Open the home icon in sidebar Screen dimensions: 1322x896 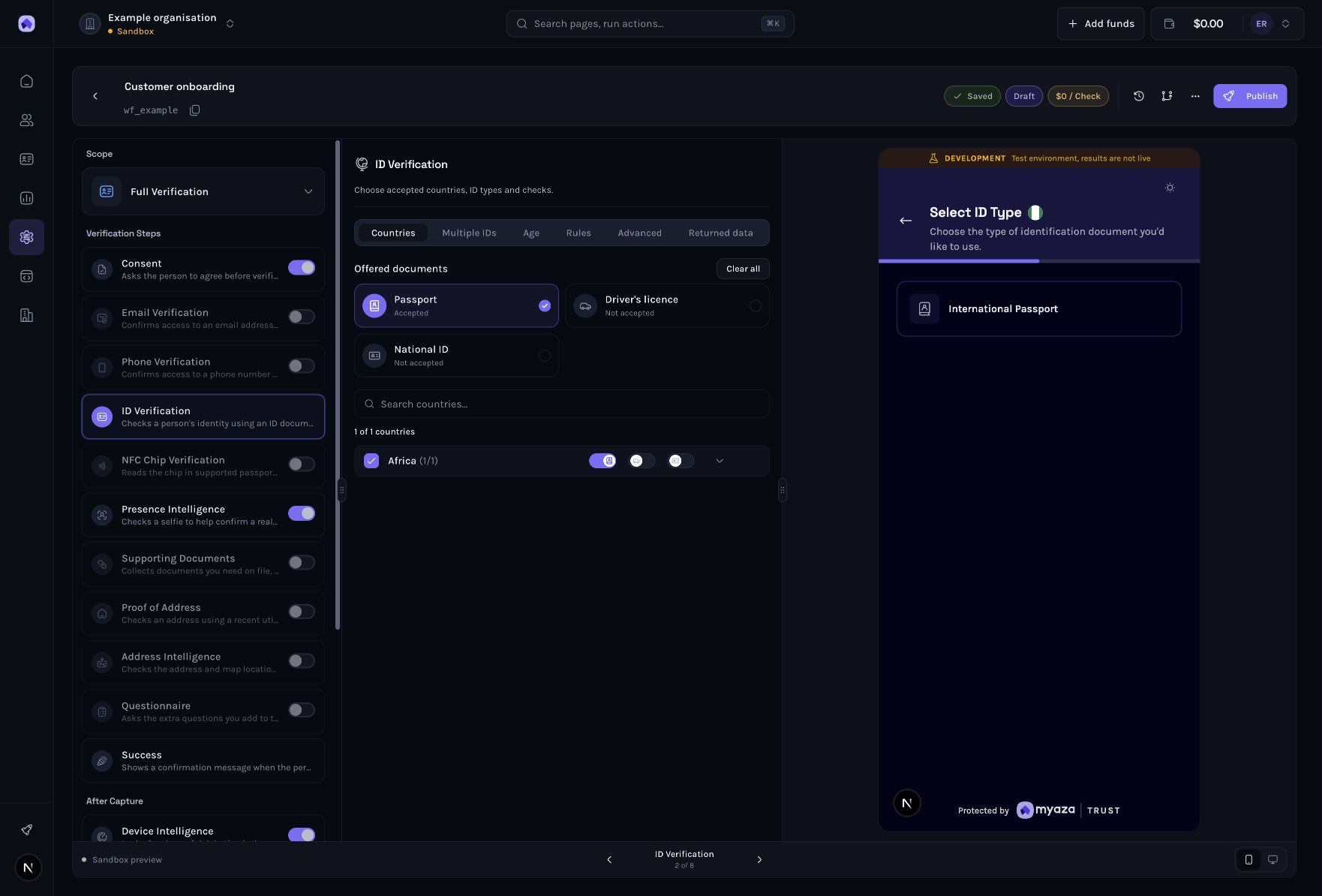pos(26,81)
